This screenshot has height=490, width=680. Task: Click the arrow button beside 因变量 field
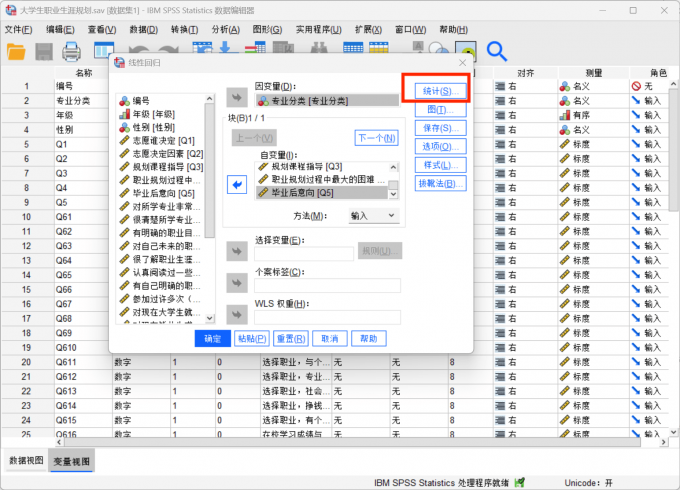pos(237,97)
